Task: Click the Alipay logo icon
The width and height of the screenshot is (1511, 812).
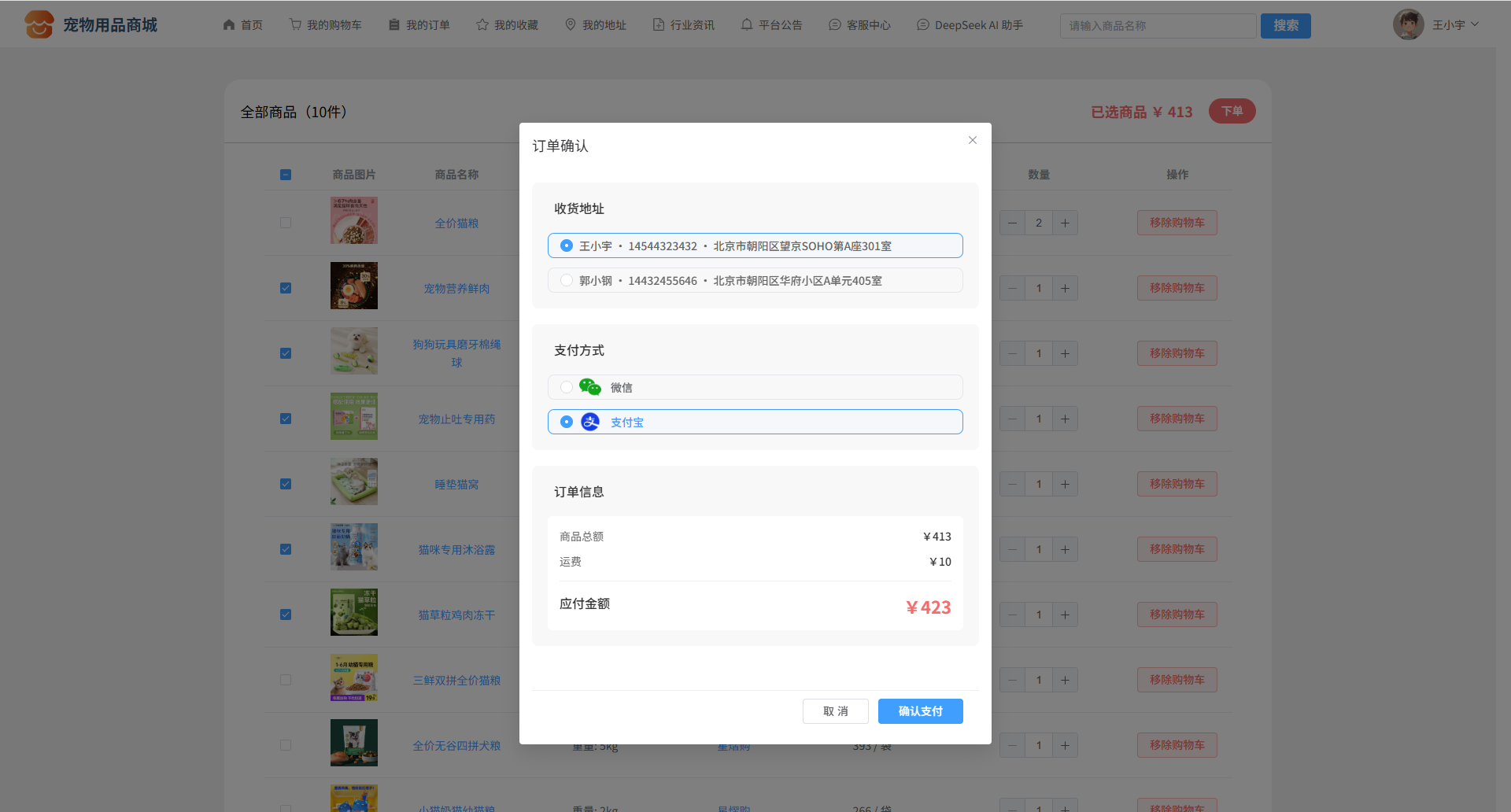Action: click(x=590, y=422)
